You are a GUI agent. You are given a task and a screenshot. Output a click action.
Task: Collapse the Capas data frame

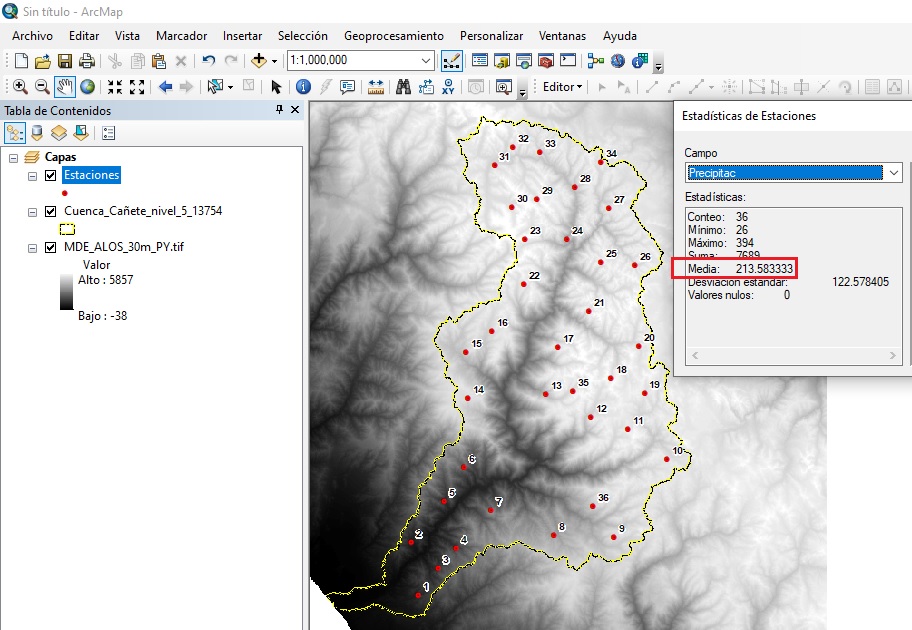[13, 158]
